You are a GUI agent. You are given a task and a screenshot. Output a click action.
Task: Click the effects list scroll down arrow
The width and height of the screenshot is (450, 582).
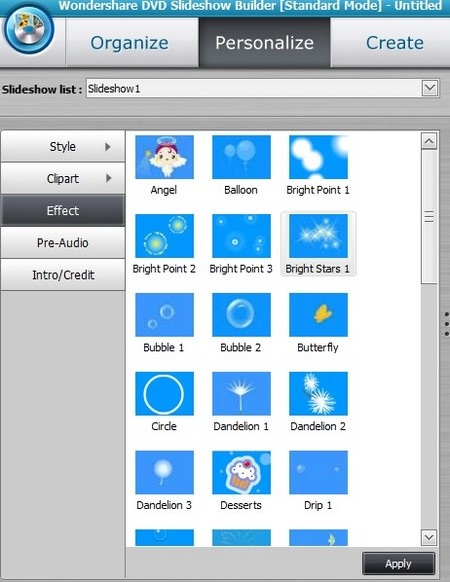(429, 537)
